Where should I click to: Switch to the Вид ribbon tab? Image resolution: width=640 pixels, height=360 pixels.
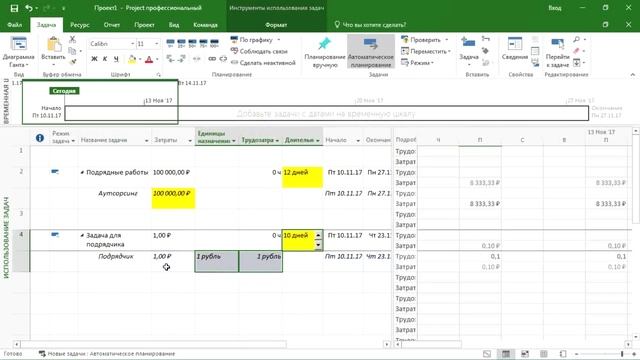[174, 25]
